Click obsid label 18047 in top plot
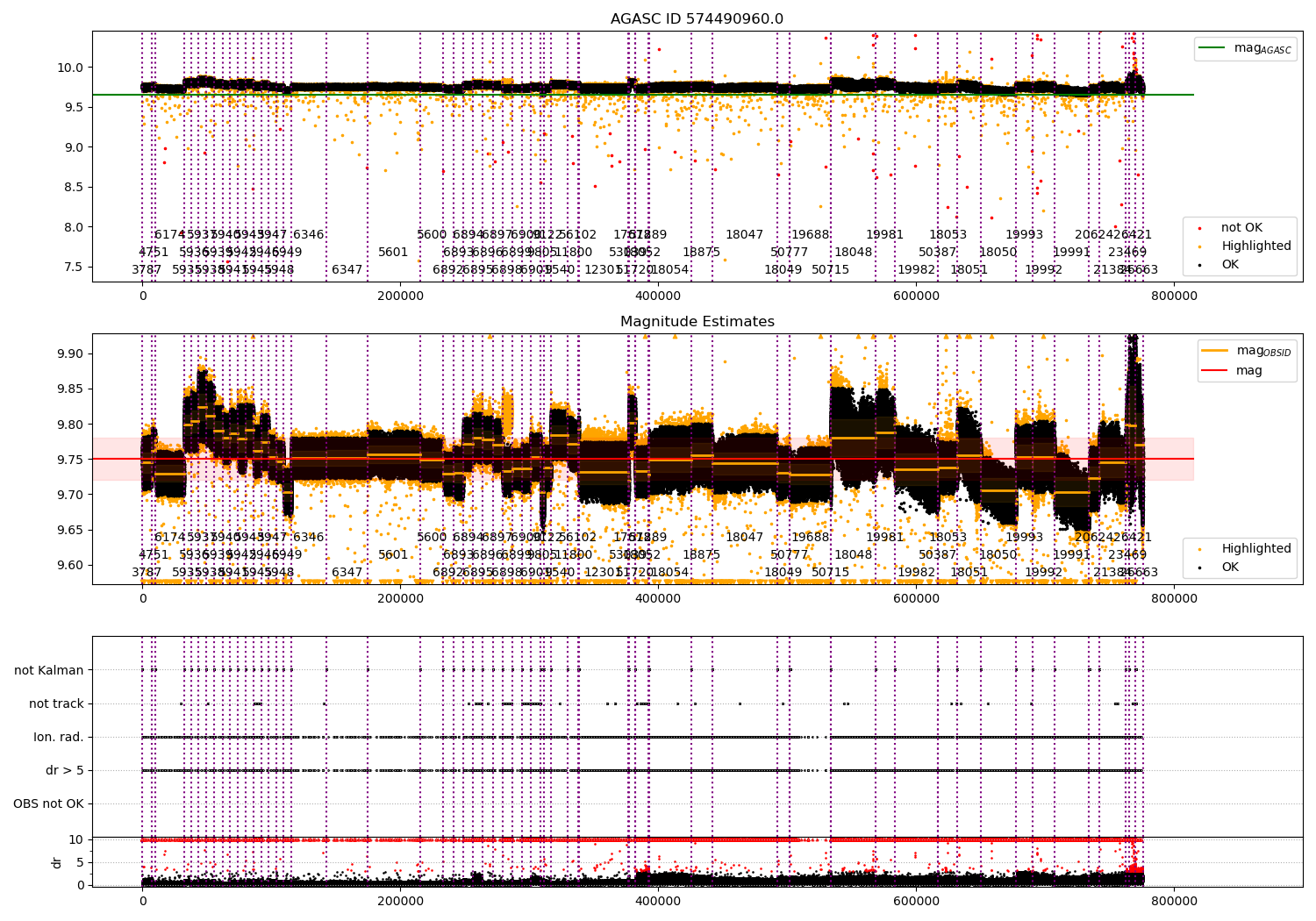The image size is (1316, 921). click(744, 234)
